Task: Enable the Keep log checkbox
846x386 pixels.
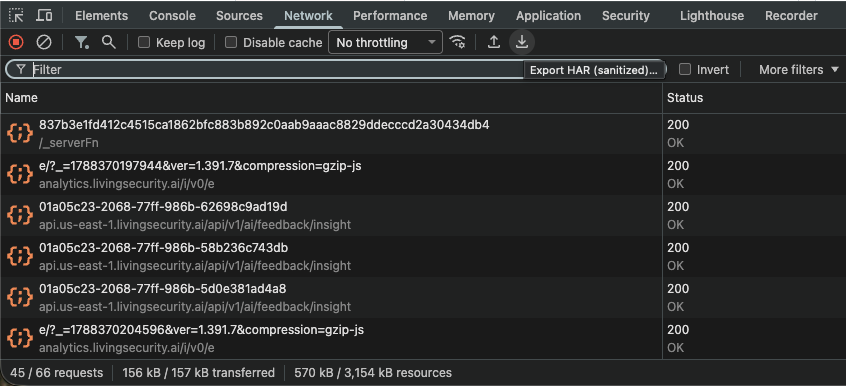Action: coord(144,42)
